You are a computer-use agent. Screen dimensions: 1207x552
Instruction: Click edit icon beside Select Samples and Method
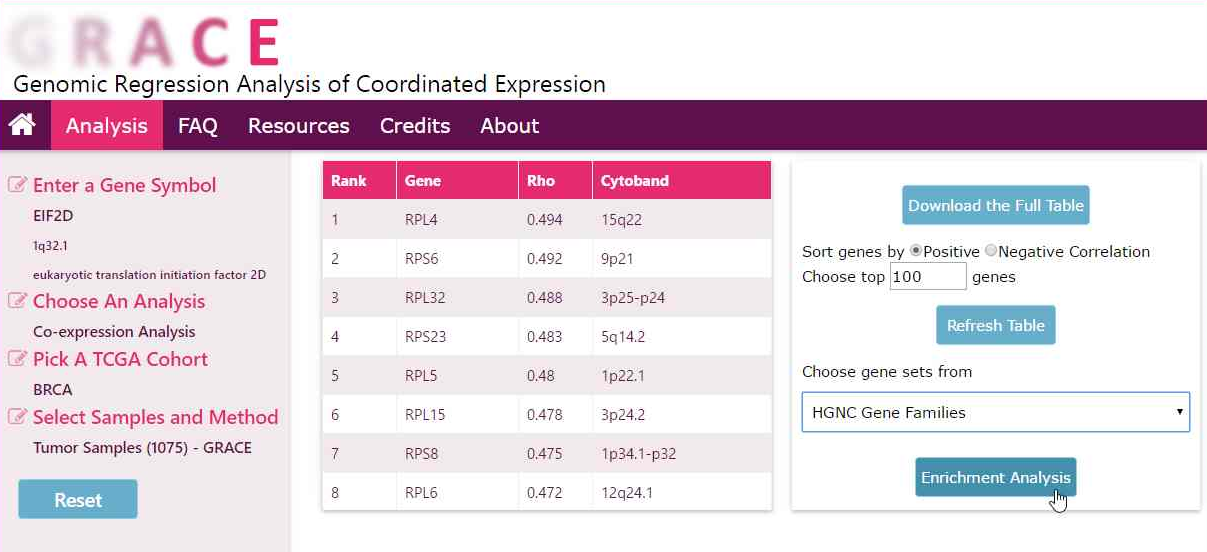[18, 417]
